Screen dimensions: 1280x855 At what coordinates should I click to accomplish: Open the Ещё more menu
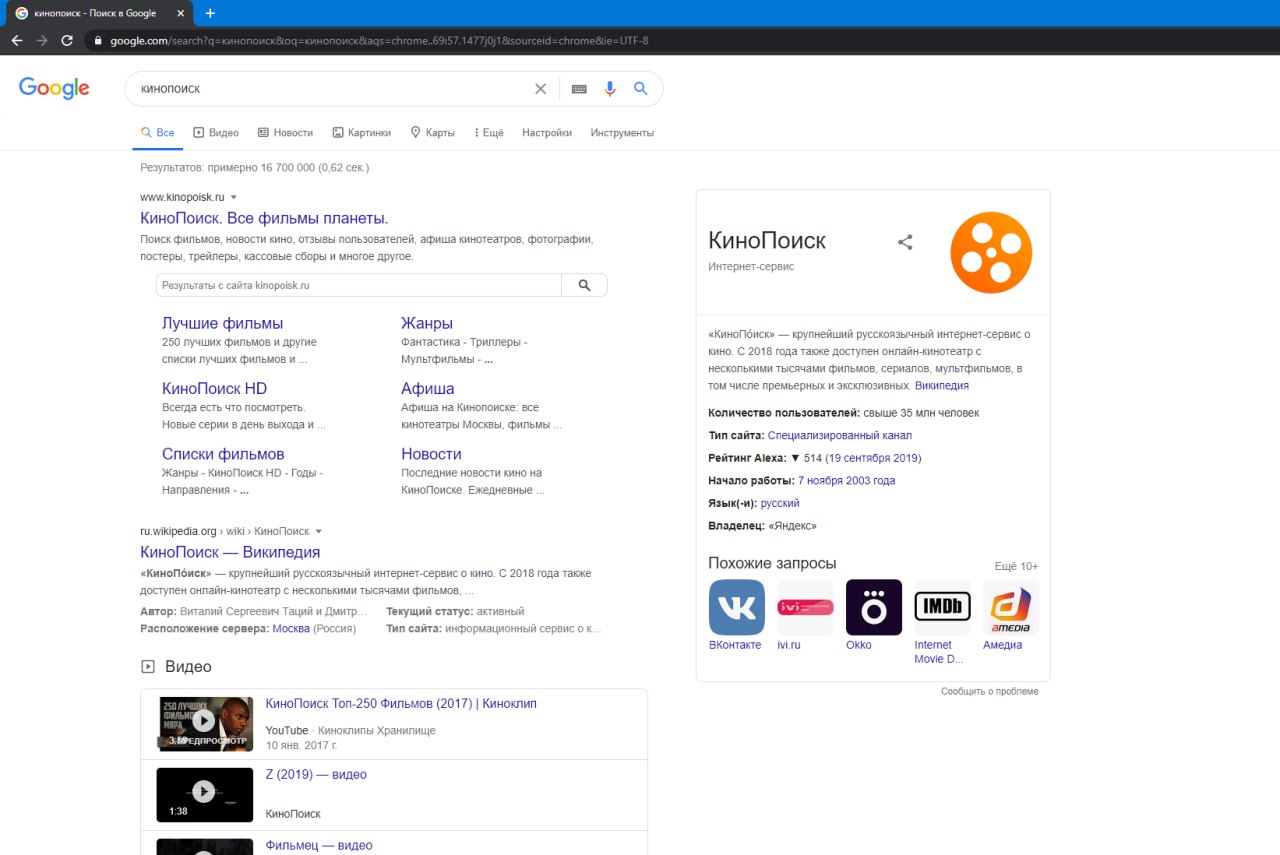tap(488, 132)
